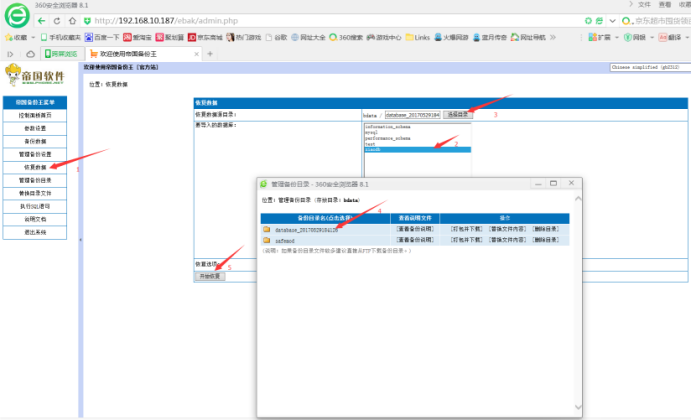Viewport: 692px width, 420px height.
Task: Open the 查看 menu
Action: pos(665,4)
